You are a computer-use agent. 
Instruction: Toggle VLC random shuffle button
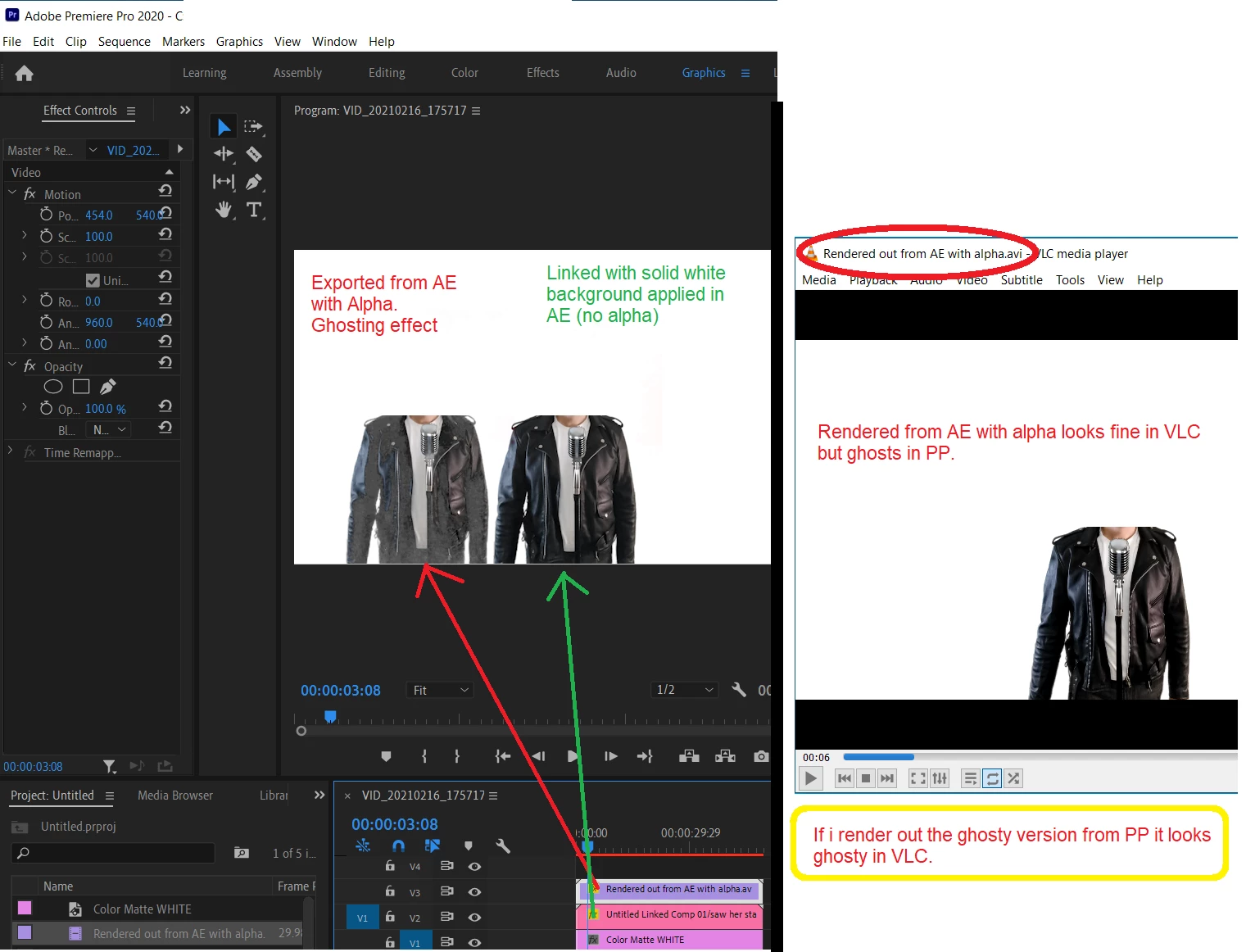pyautogui.click(x=1013, y=778)
